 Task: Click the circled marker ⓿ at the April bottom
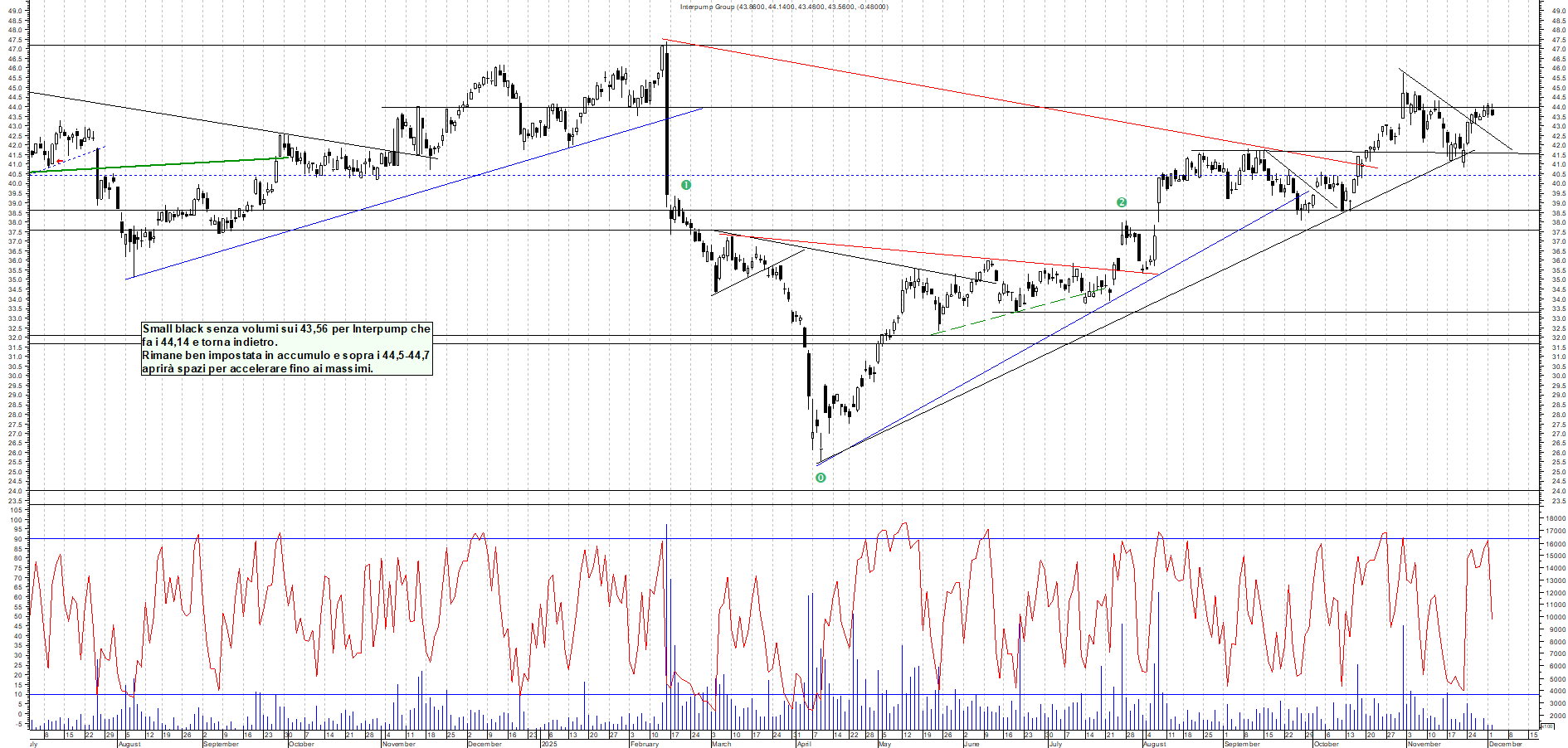click(x=820, y=477)
